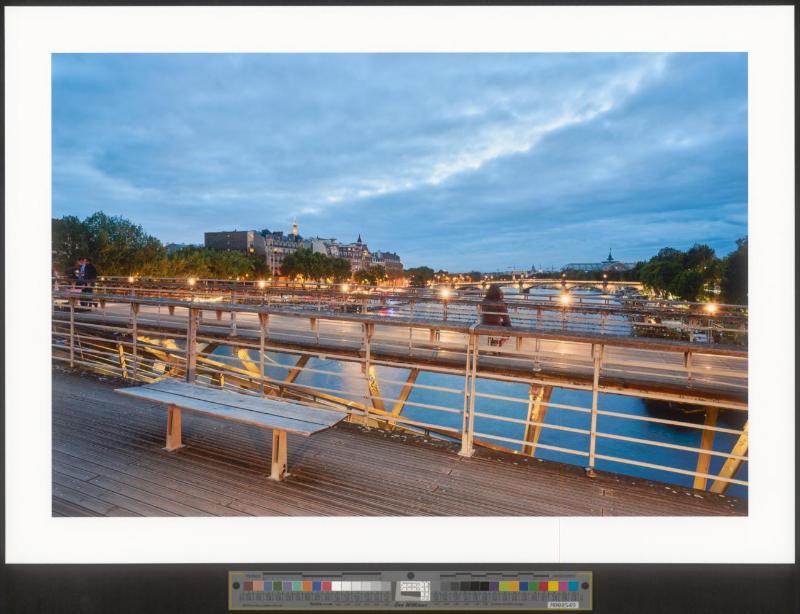Click the domed building on the right horizon
This screenshot has height=614, width=800.
point(609,261)
